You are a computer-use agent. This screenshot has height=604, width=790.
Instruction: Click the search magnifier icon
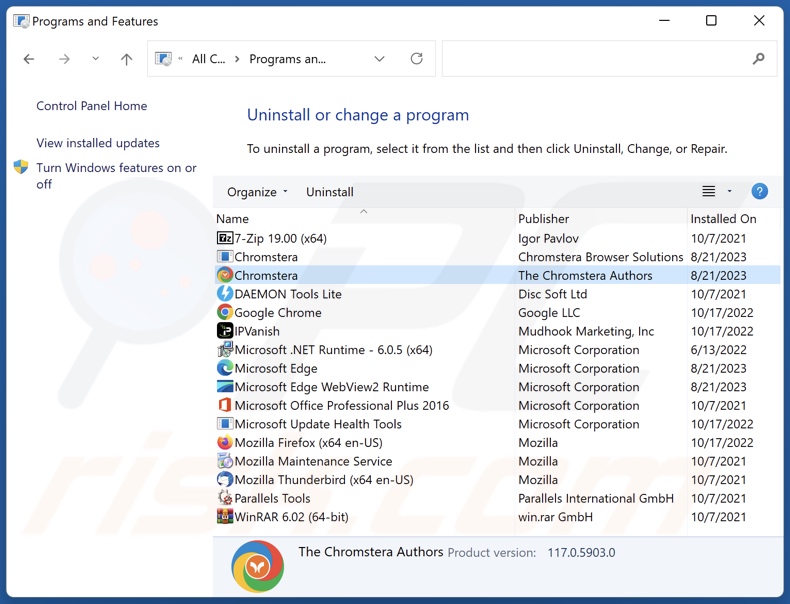(x=758, y=59)
